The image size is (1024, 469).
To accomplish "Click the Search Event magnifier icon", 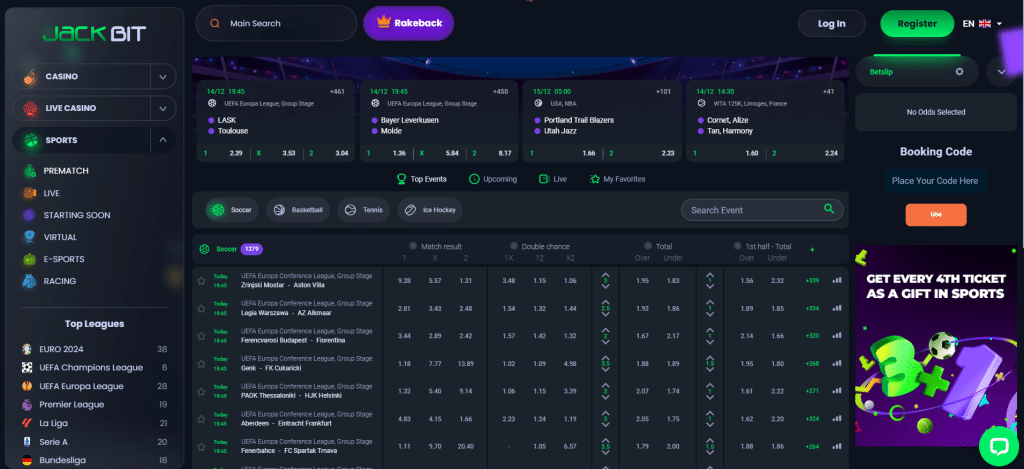I will 829,209.
